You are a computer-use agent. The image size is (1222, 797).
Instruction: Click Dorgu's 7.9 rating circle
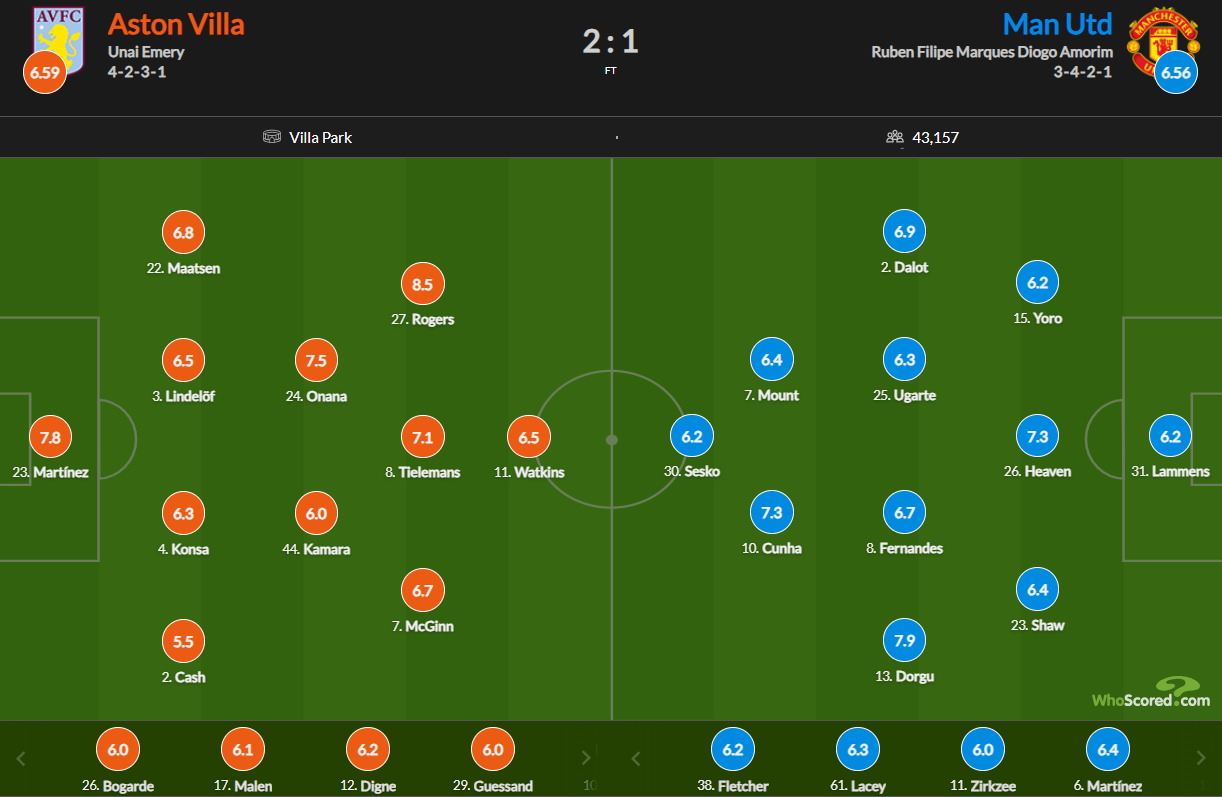point(904,640)
